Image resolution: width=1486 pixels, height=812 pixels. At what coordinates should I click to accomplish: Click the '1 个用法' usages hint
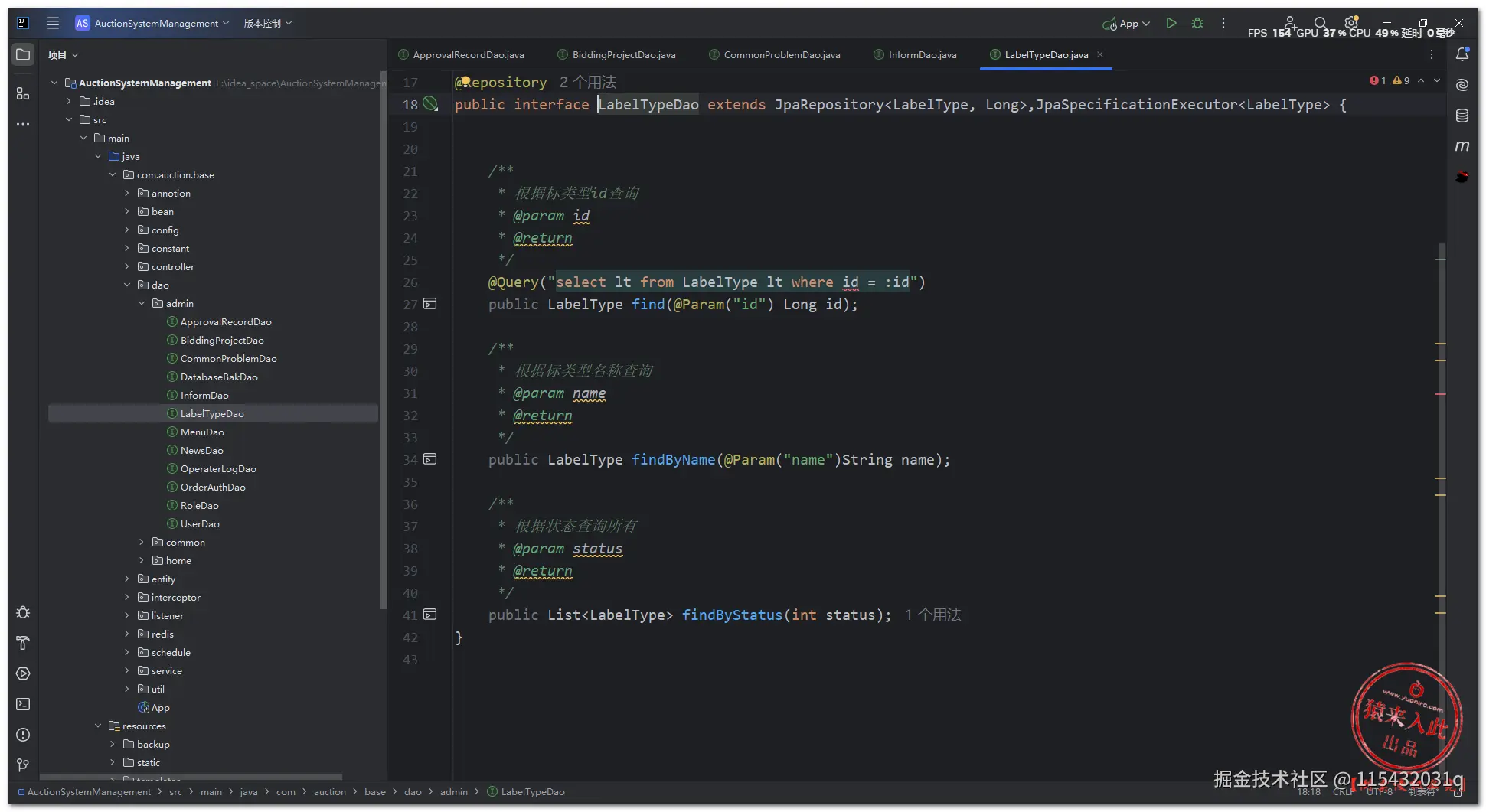(932, 615)
